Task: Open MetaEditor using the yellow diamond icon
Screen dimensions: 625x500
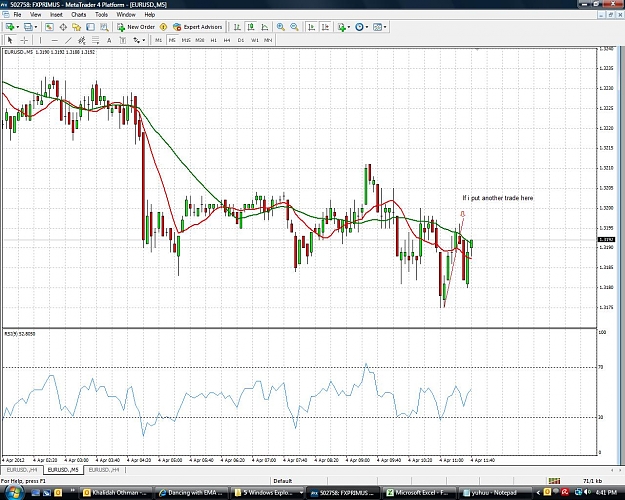Action: point(163,27)
